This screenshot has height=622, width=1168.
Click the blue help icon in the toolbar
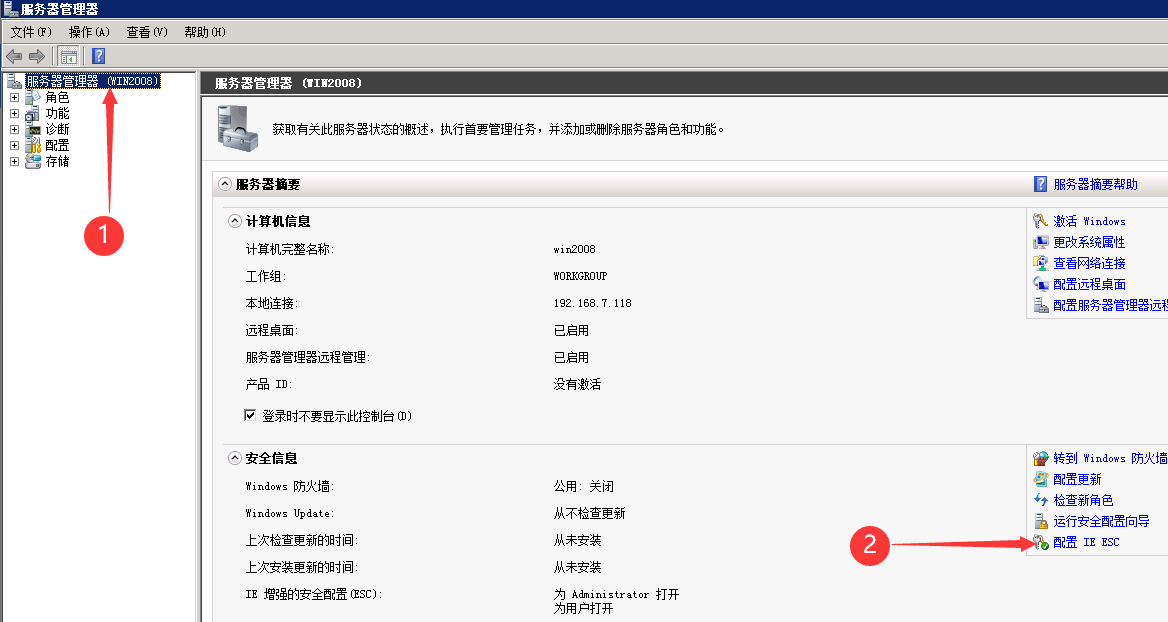point(99,56)
